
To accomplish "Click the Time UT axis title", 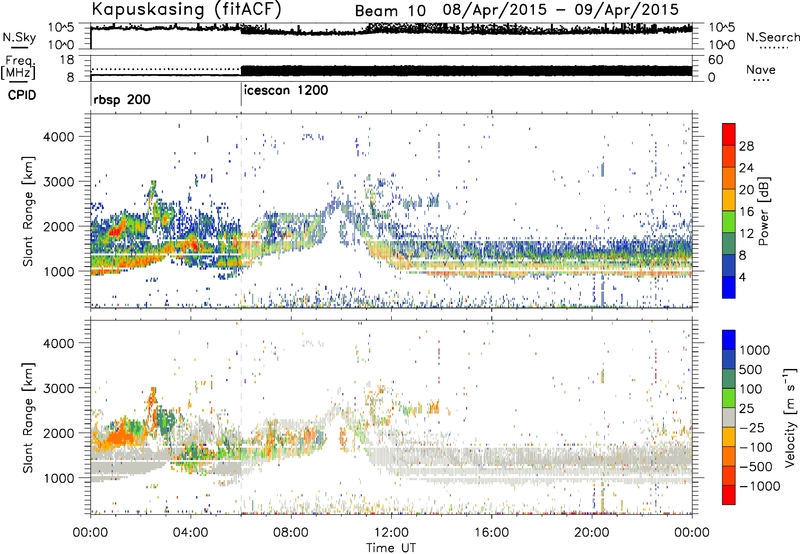I will [x=391, y=548].
